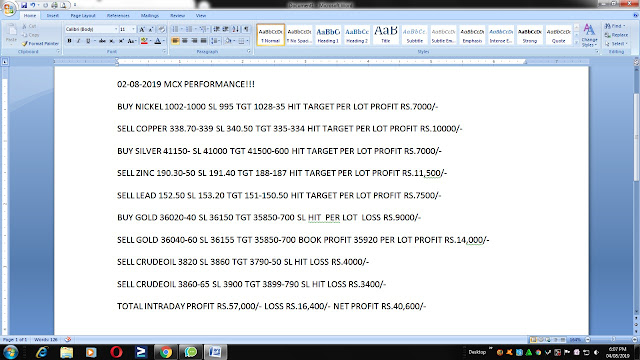640x360 pixels.
Task: Clear all text formatting
Action: [x=161, y=29]
